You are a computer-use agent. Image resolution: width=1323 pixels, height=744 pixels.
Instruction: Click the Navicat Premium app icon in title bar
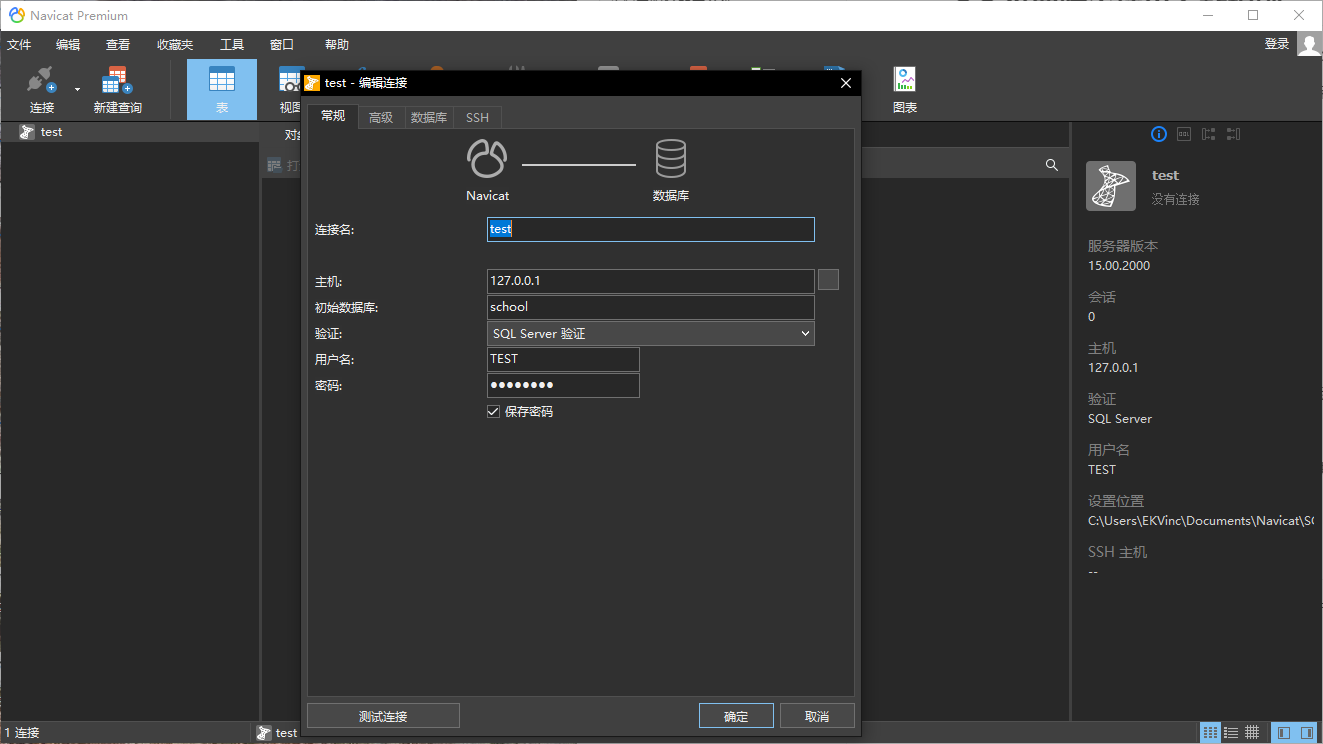pos(17,15)
